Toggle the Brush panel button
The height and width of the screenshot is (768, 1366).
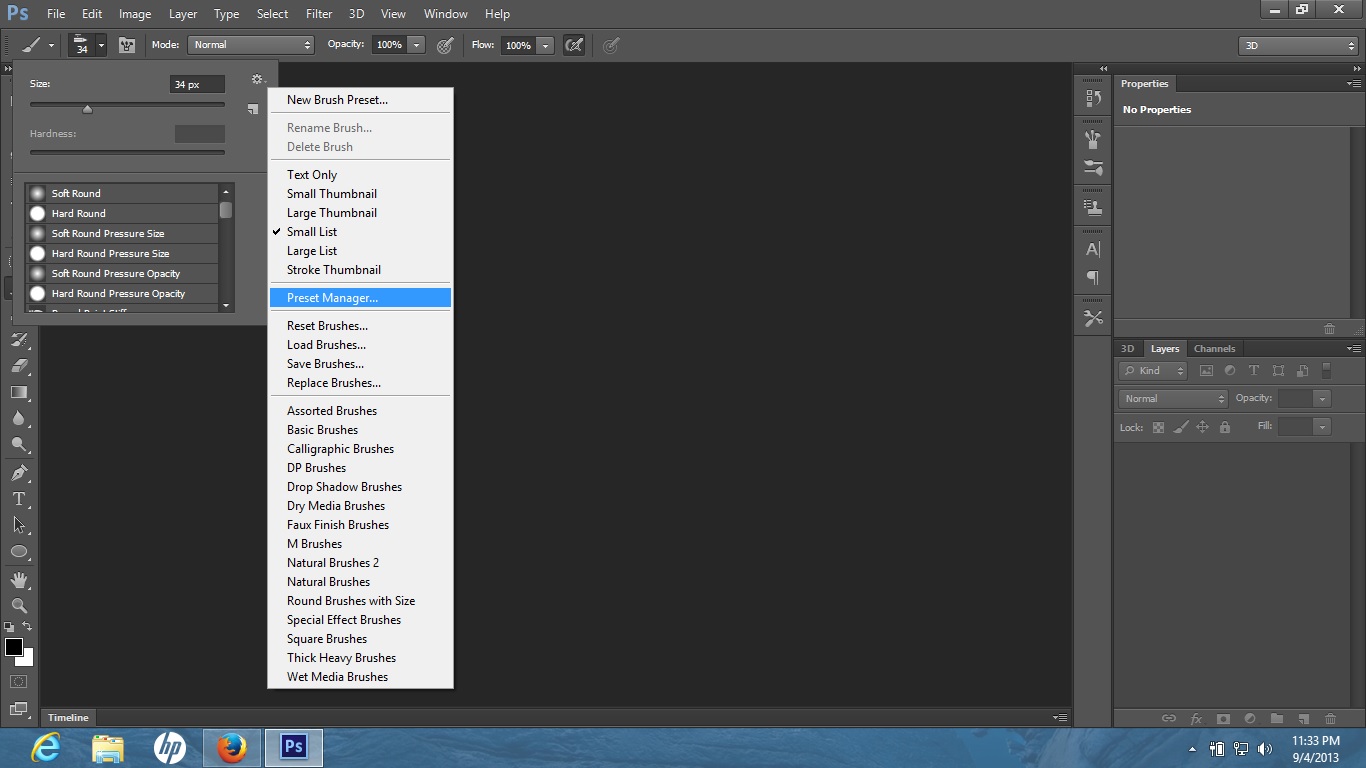tap(127, 45)
